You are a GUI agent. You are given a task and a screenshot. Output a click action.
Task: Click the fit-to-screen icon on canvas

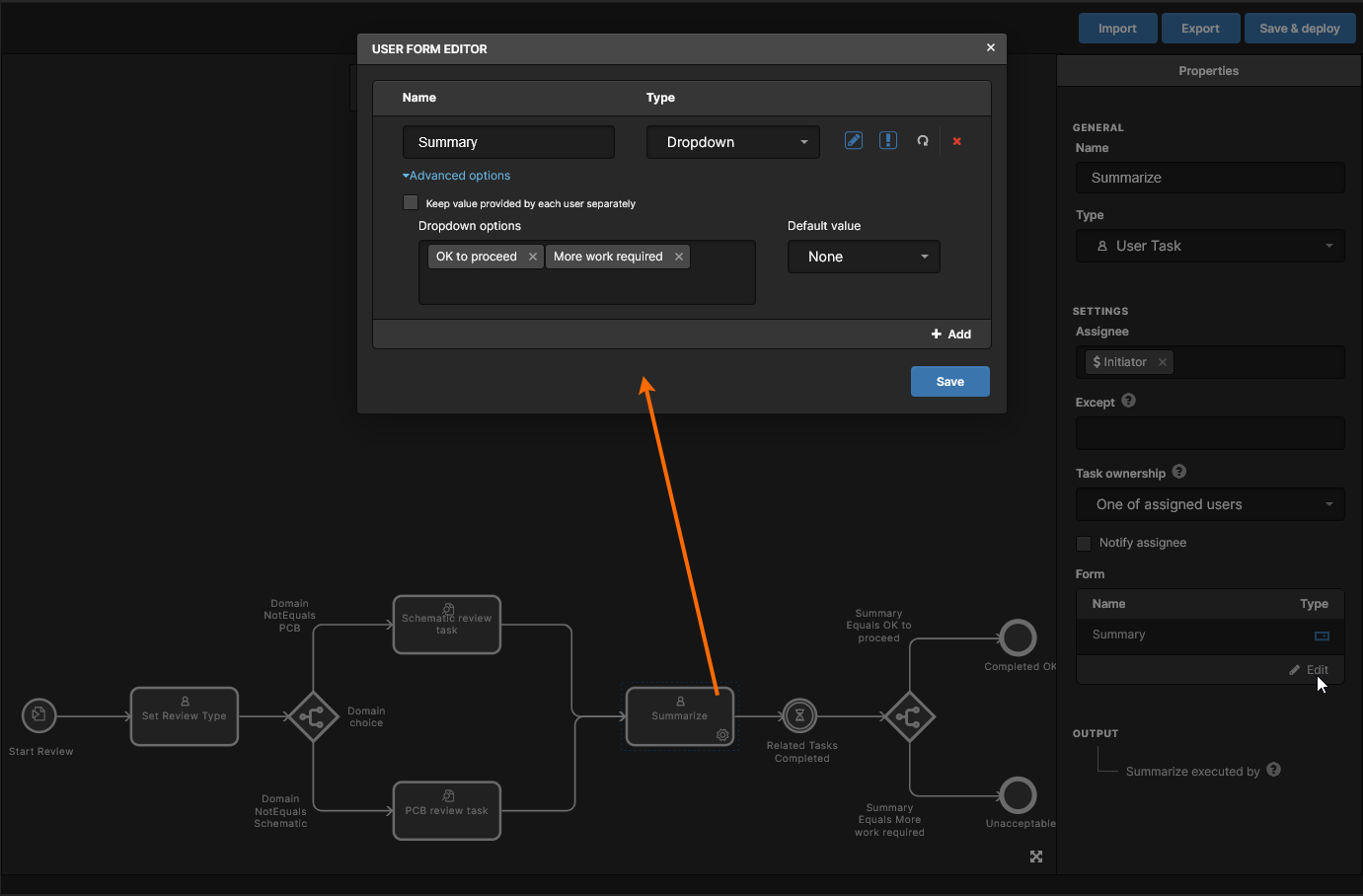click(1036, 857)
